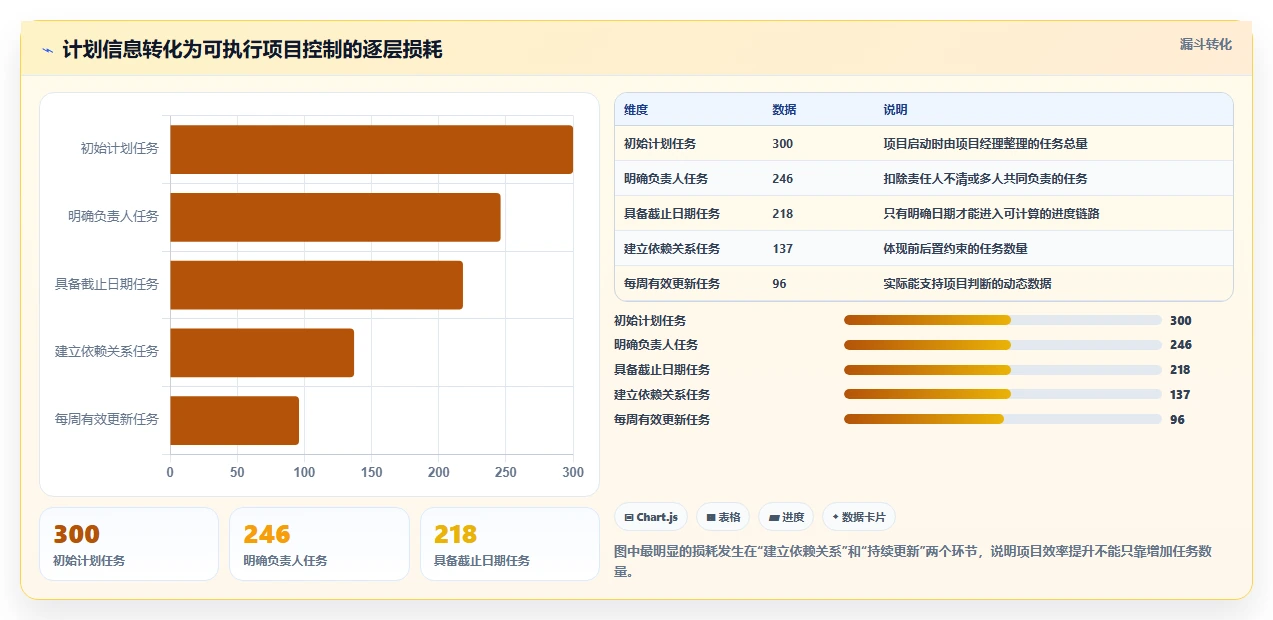Click table value 300 in 数据 column
This screenshot has height=620, width=1273.
pyautogui.click(x=783, y=144)
